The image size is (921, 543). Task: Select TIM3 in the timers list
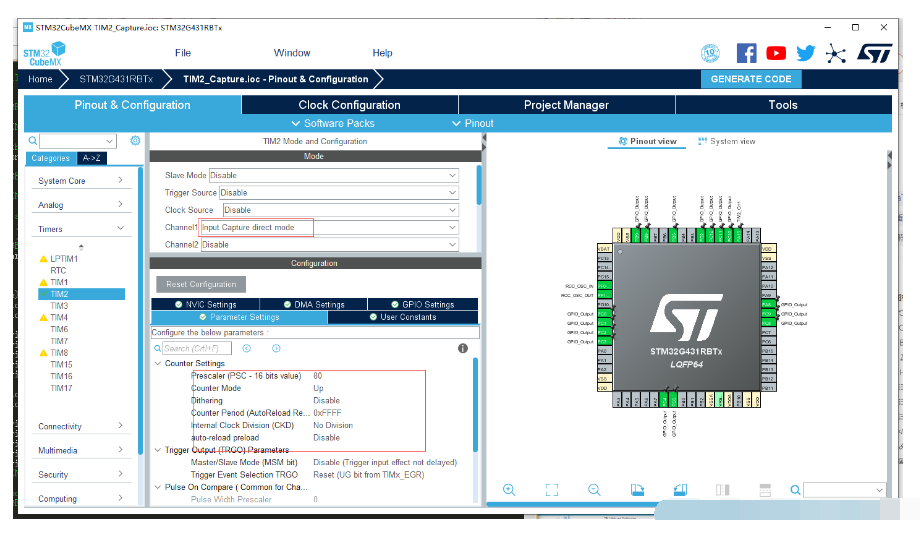click(x=59, y=306)
